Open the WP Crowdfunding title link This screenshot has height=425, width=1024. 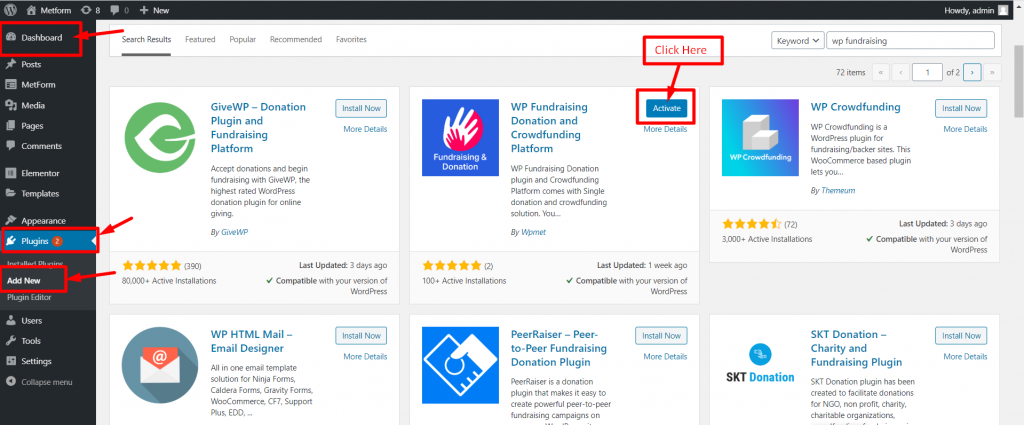pos(856,106)
